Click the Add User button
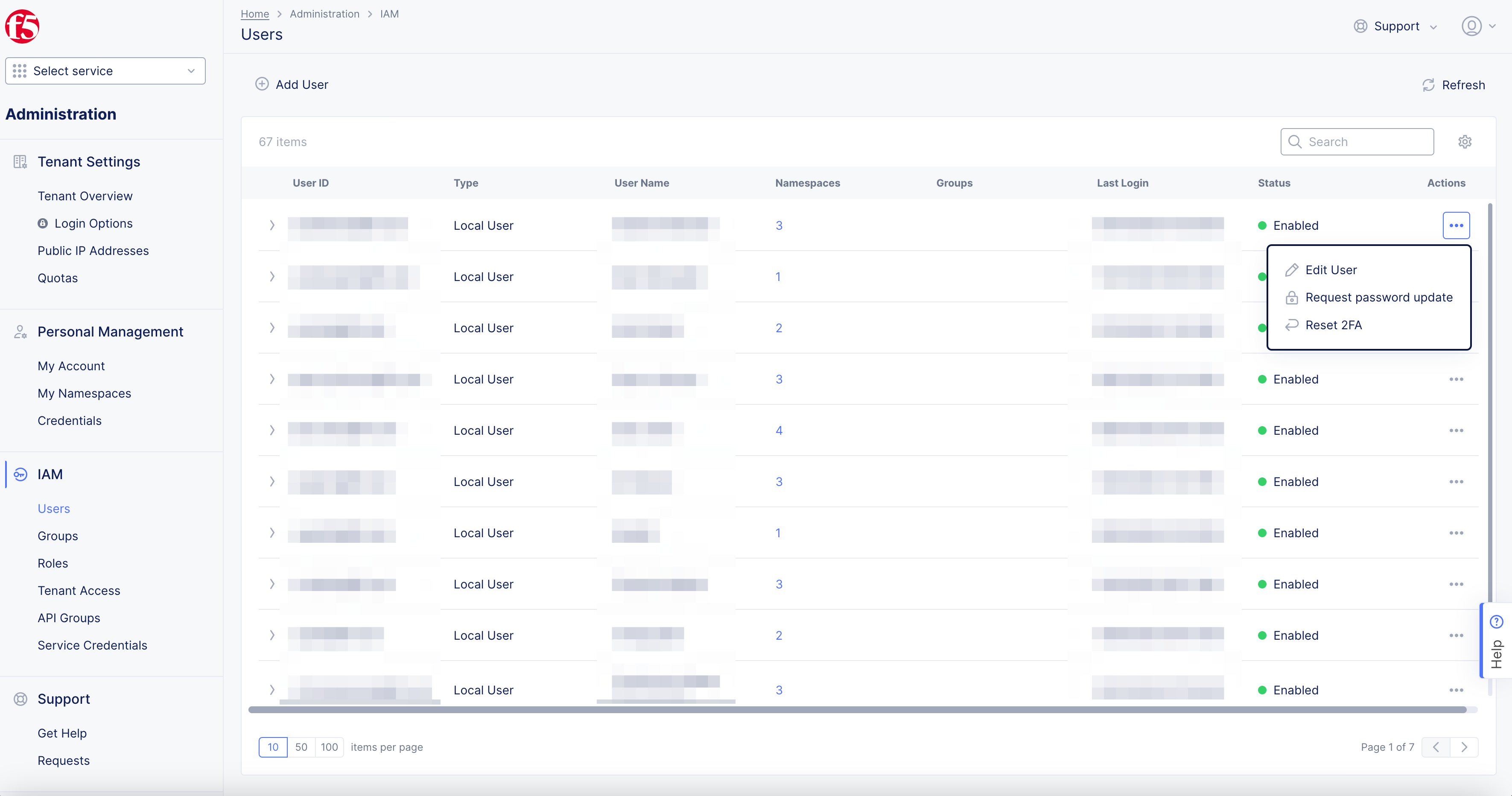This screenshot has width=1512, height=796. click(x=292, y=84)
